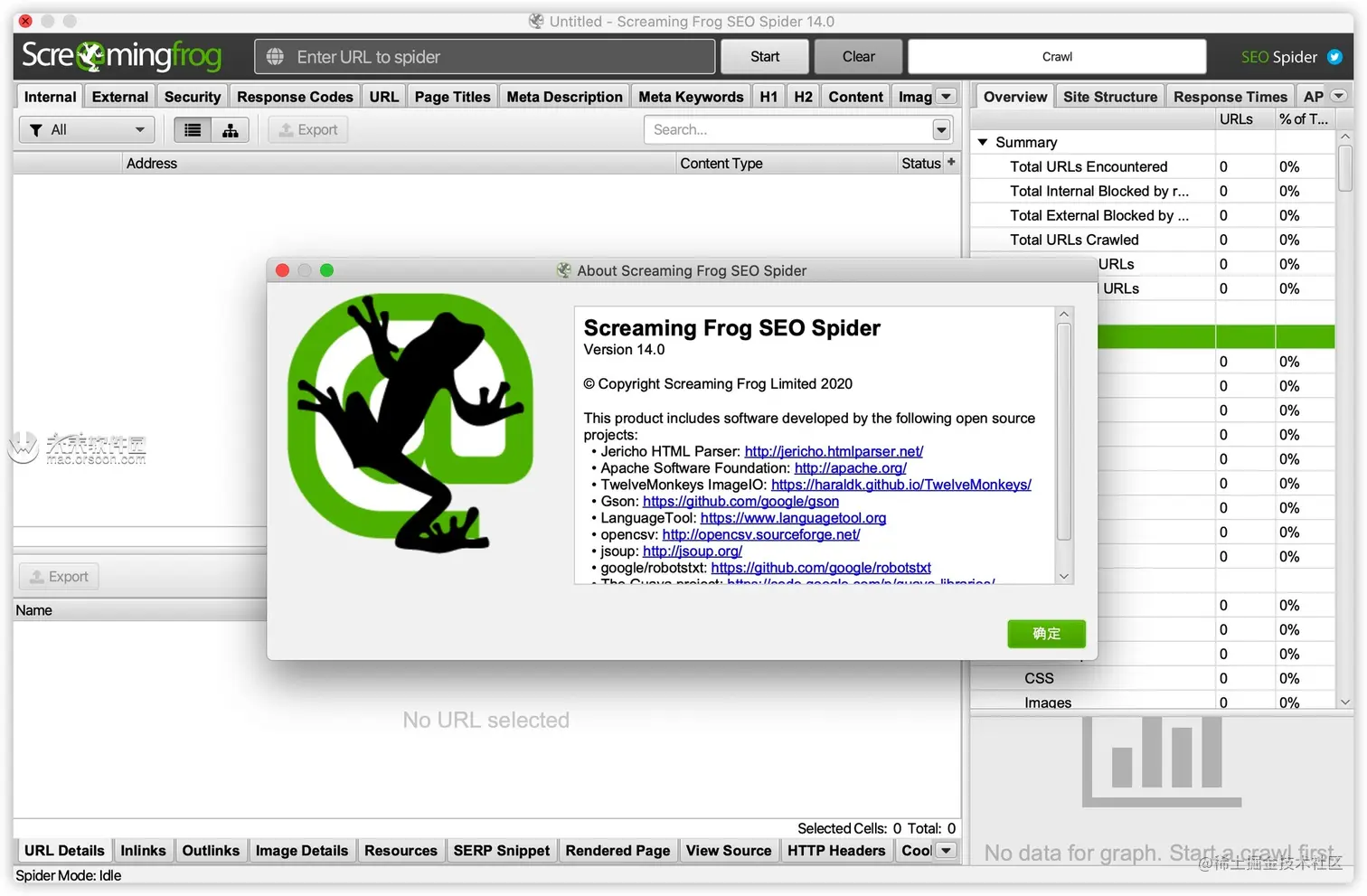Collapse the Summary tree section
Viewport: 1367px width, 896px height.
point(983,142)
